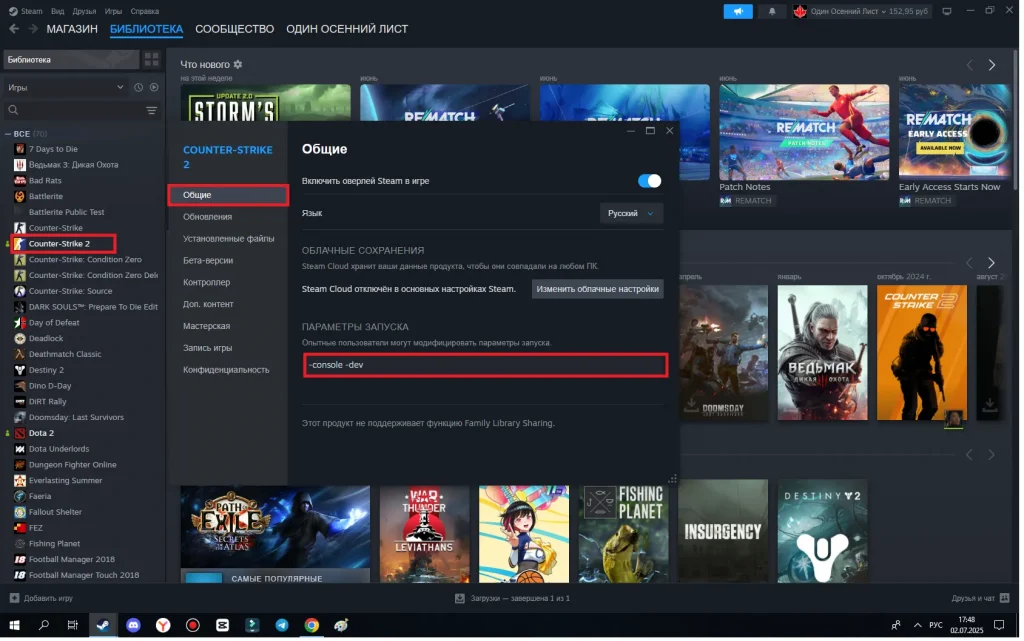Open Yandex Browser from the taskbar

163,625
